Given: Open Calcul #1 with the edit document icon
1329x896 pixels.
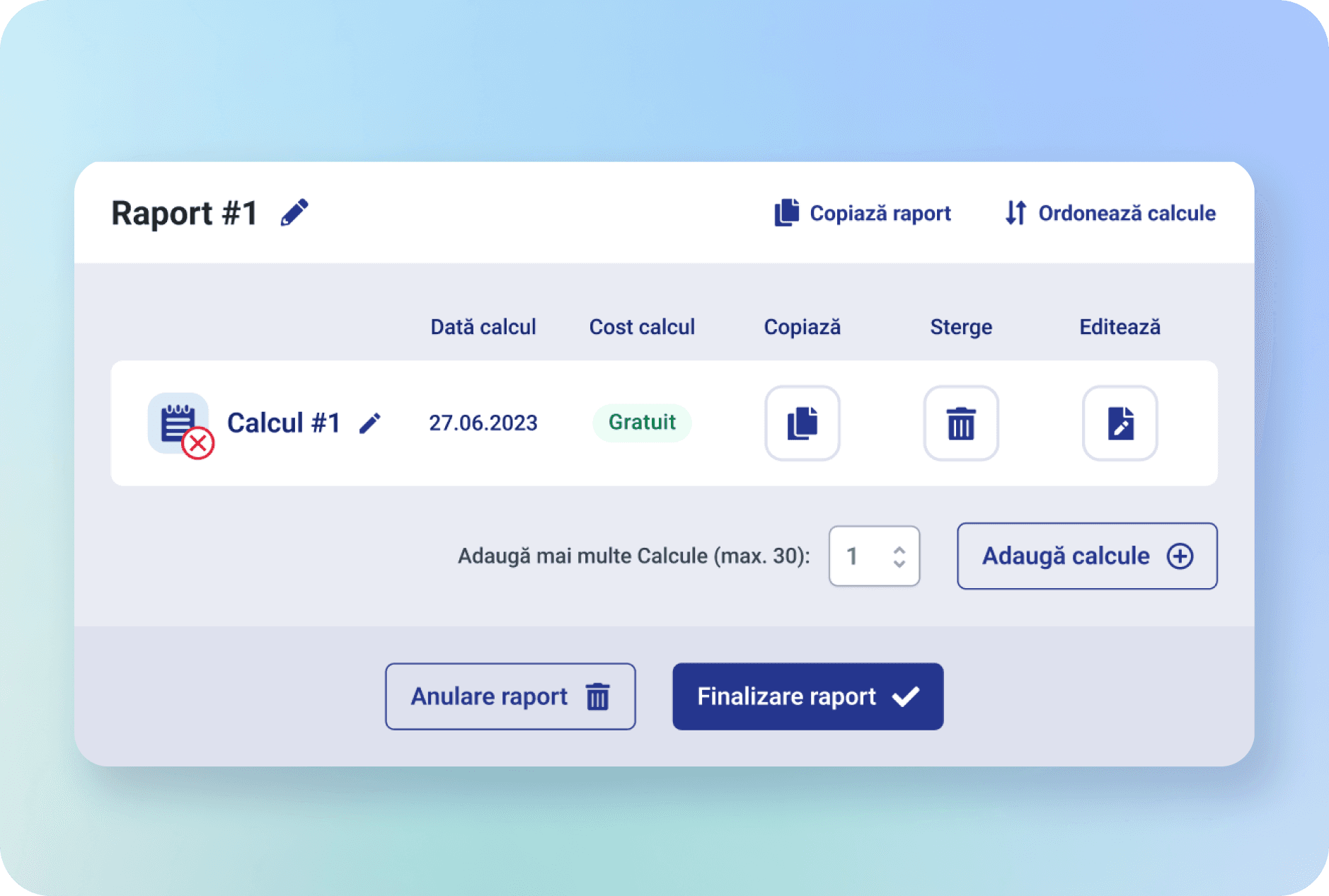Looking at the screenshot, I should (1120, 423).
